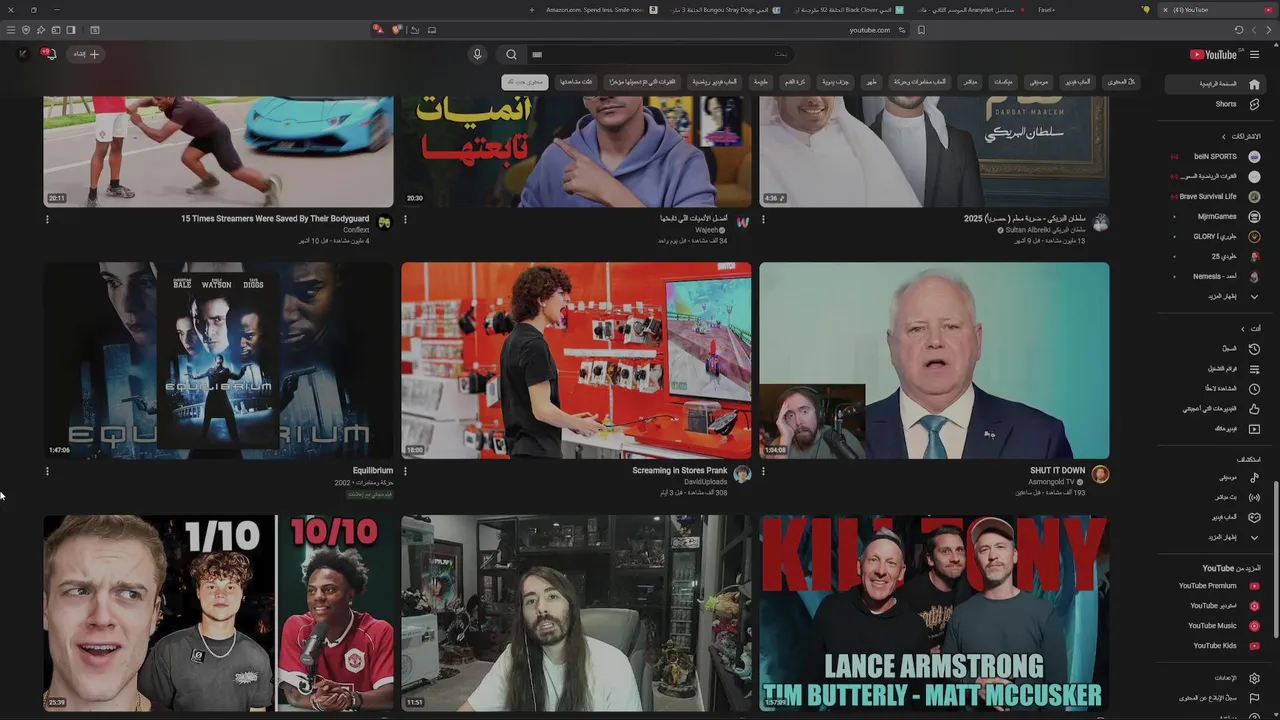Screen dimensions: 1280x720
Task: Open YouTube Studio from sidebar
Action: click(x=1214, y=606)
